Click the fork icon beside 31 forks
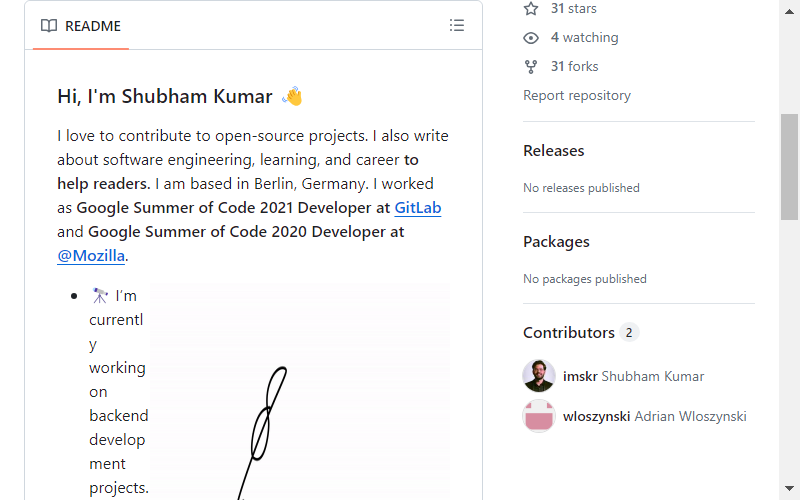This screenshot has height=500, width=800. [x=531, y=67]
